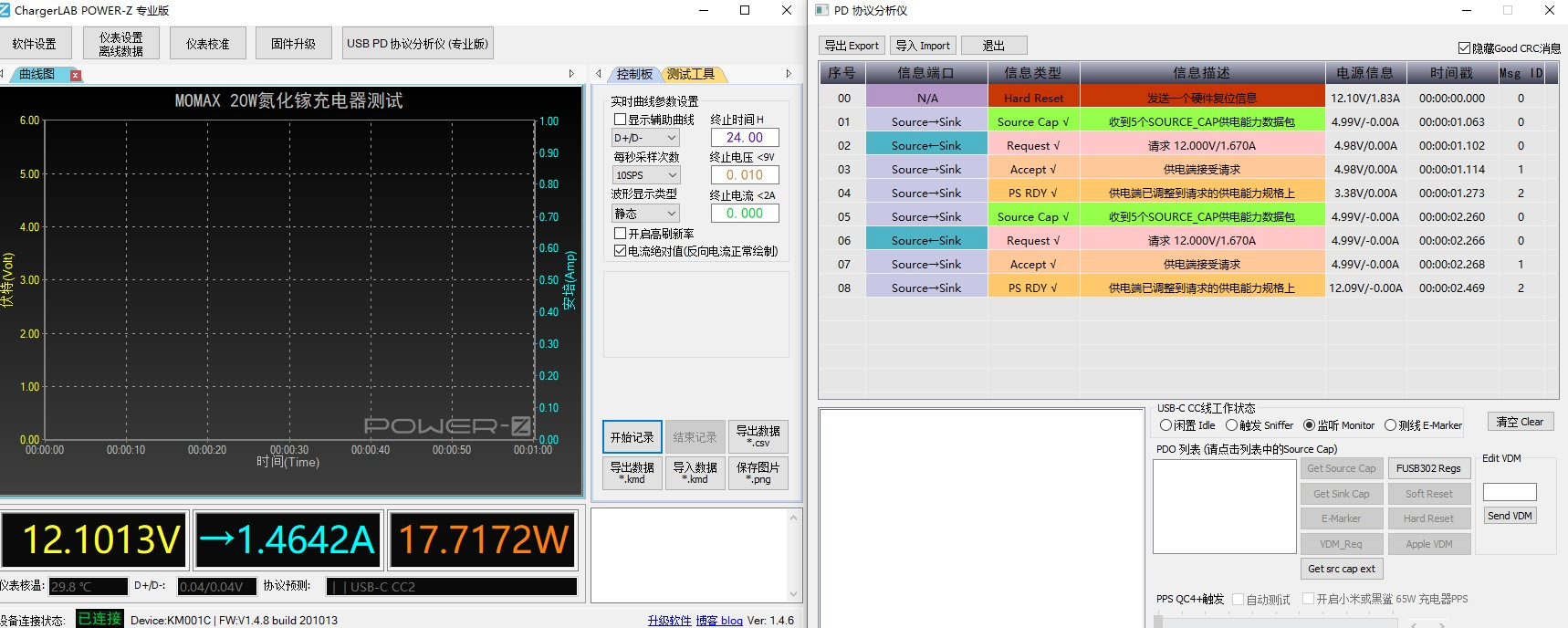Screen dimensions: 1568x628
Task: Click right scroll arrow after 测试工具 tab
Action: tap(789, 74)
